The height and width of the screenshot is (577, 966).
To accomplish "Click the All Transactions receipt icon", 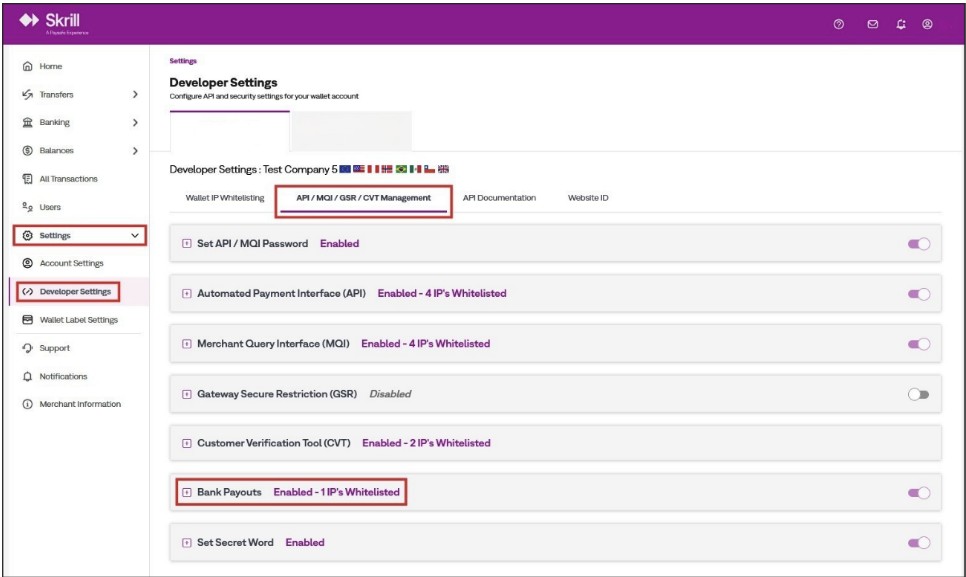I will click(28, 179).
